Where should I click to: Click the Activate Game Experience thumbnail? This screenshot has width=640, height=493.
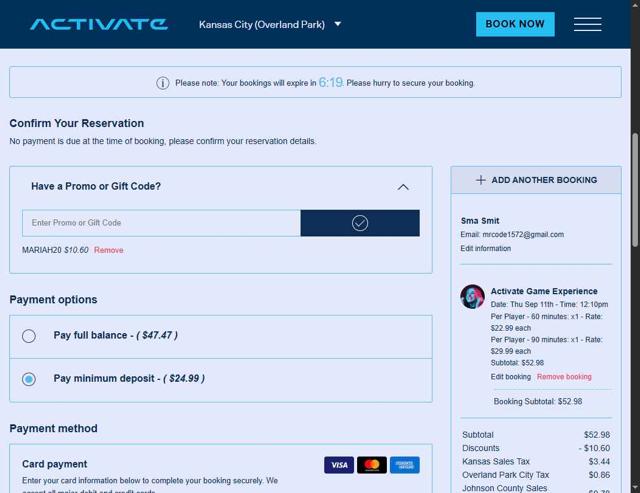(472, 297)
